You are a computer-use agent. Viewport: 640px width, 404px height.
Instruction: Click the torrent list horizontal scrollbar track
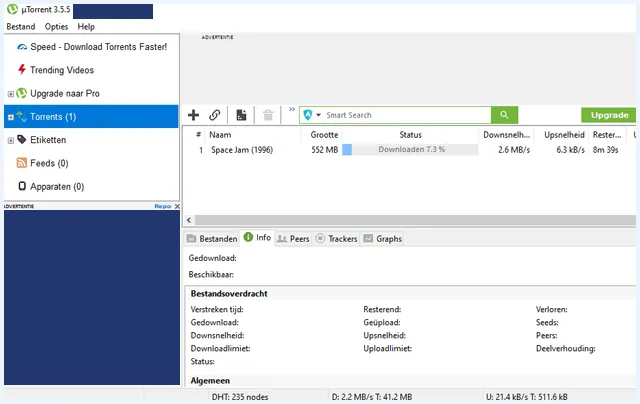(x=415, y=220)
